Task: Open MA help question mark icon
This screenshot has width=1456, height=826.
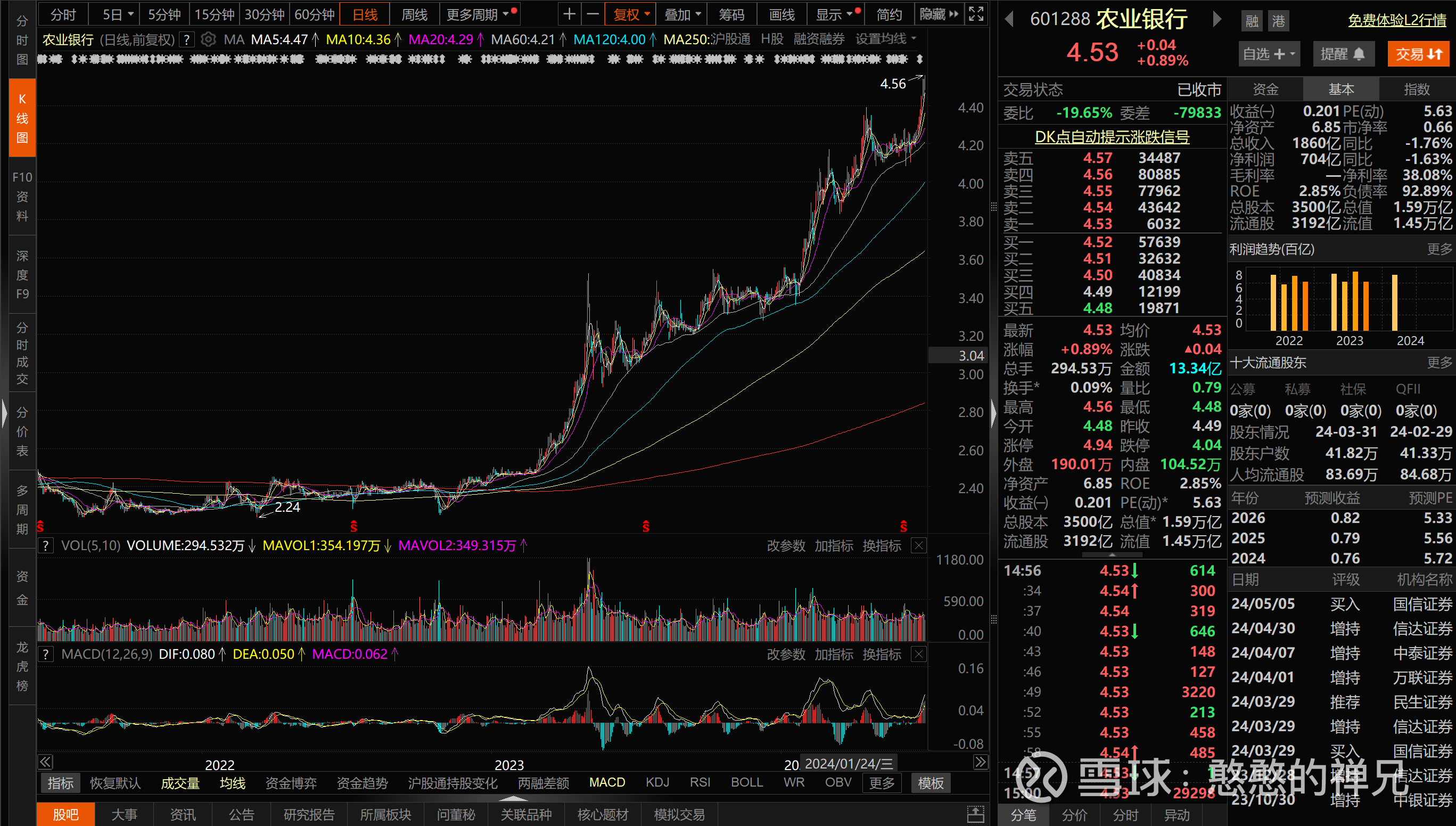Action: coord(186,40)
